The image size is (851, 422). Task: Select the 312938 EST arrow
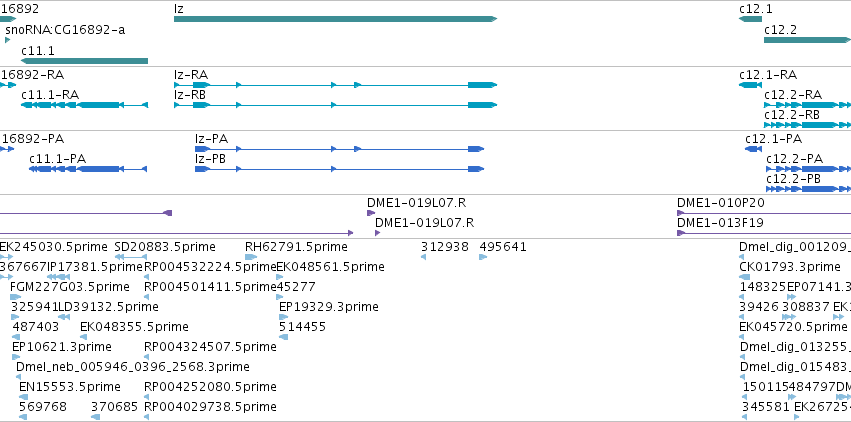pyautogui.click(x=423, y=257)
